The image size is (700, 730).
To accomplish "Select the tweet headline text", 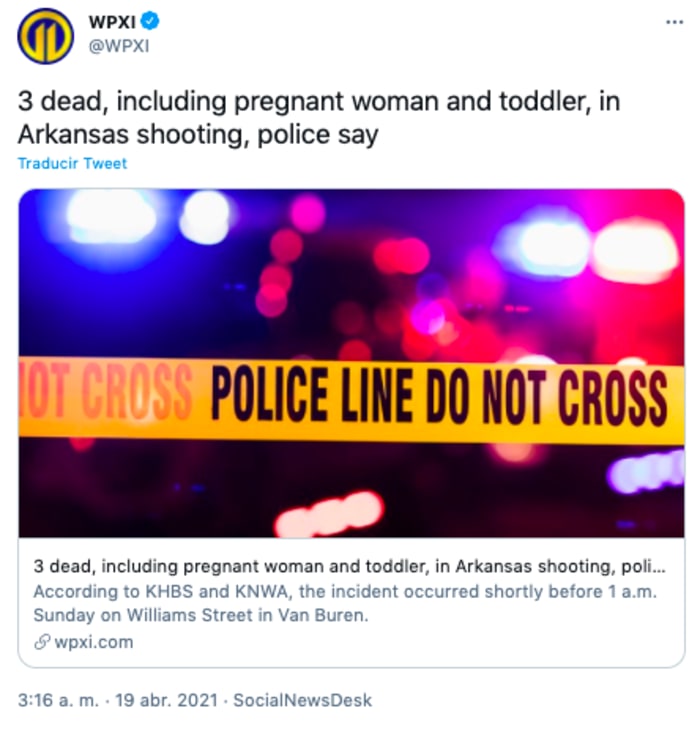I will (x=319, y=118).
